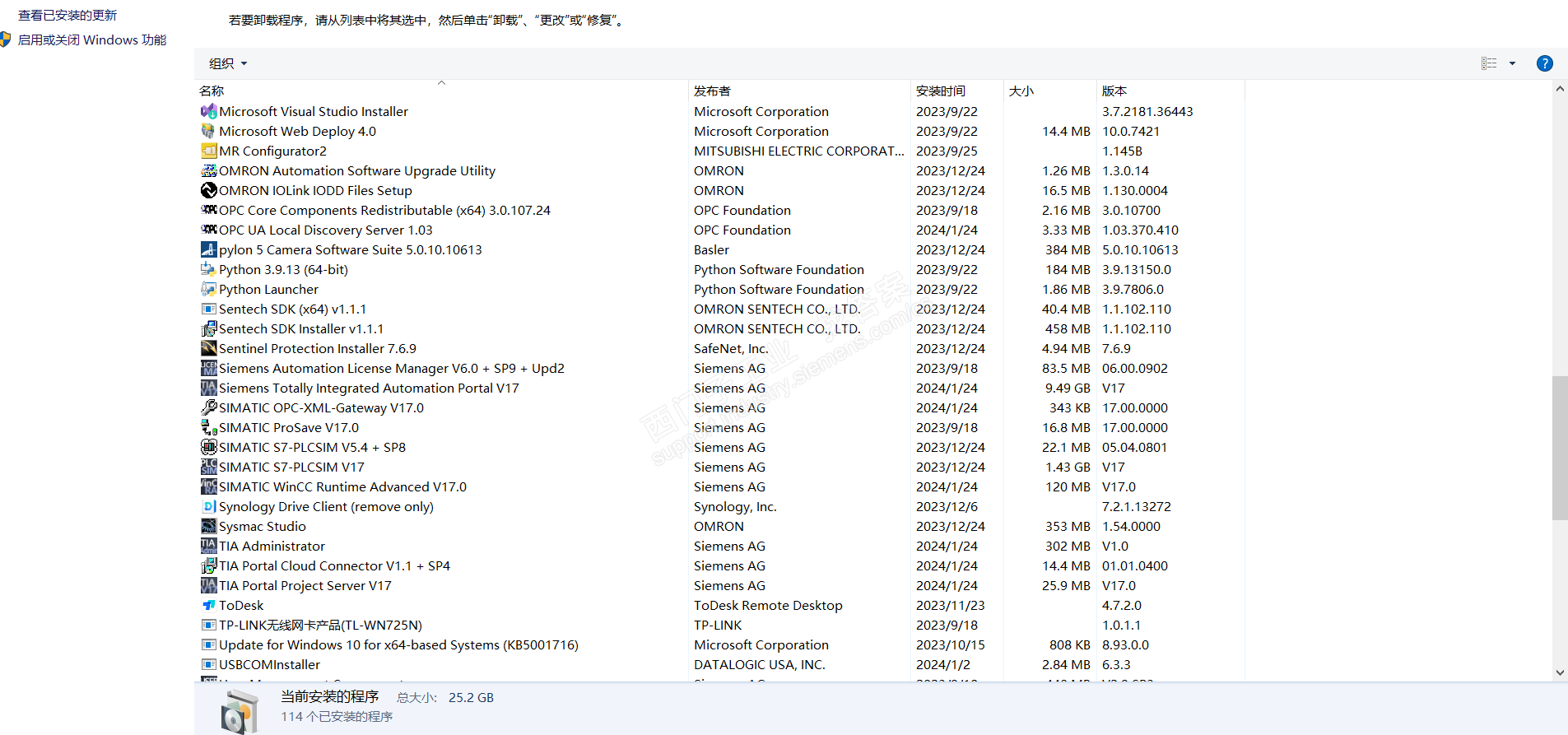Click the Microsoft Visual Studio Installer icon
1568x735 pixels.
click(x=209, y=111)
